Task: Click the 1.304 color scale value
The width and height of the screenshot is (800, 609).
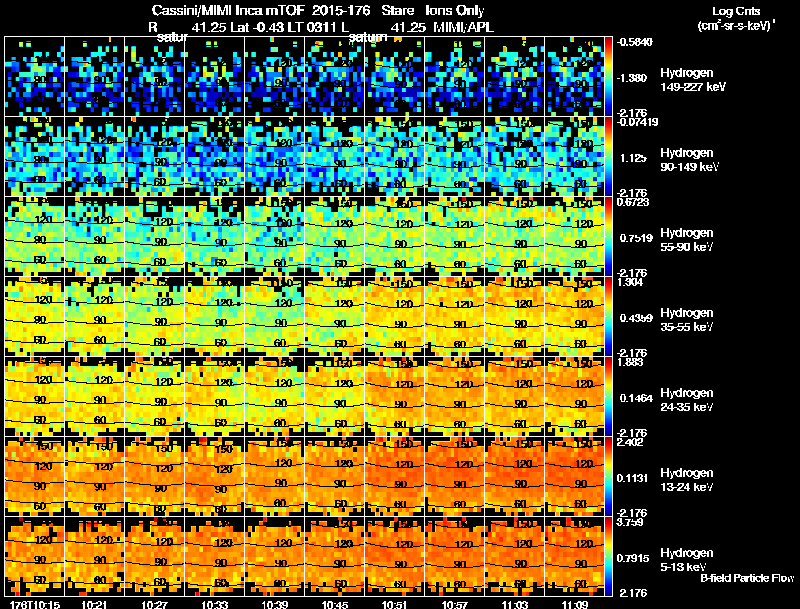Action: [x=630, y=282]
